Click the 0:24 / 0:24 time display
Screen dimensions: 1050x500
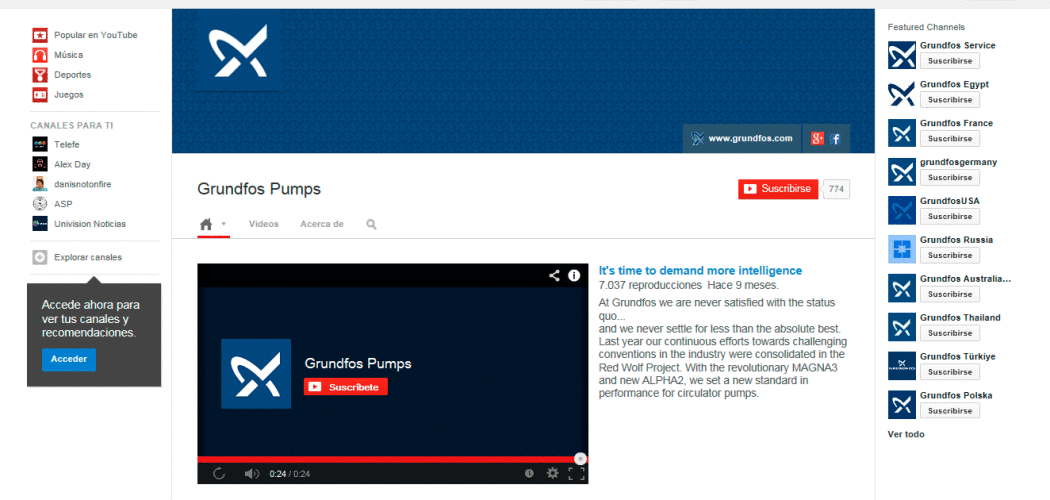click(x=289, y=474)
